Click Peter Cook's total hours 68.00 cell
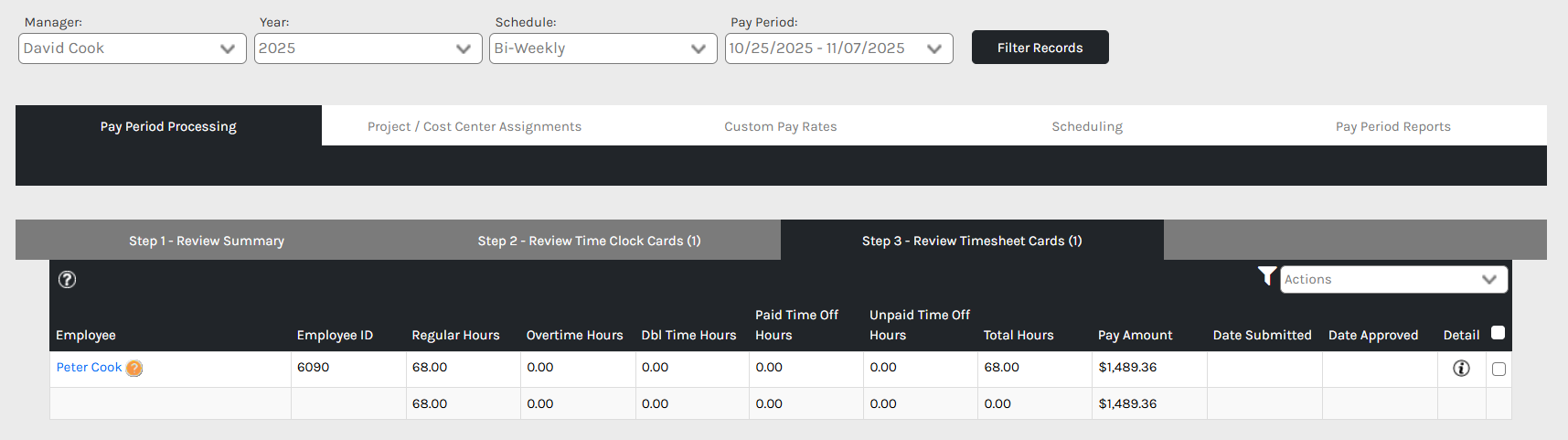The width and height of the screenshot is (1568, 440). [1035, 370]
